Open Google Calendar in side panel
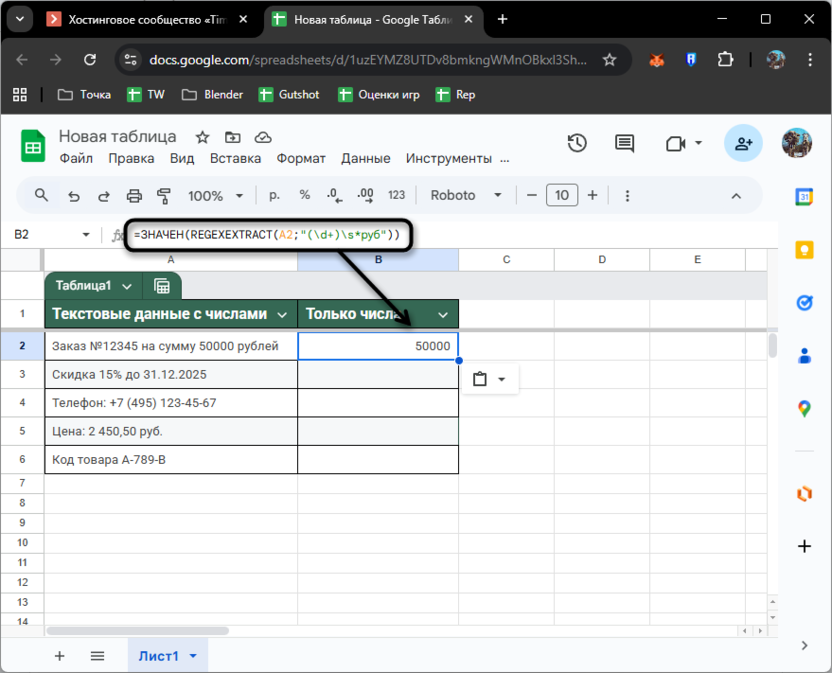This screenshot has height=673, width=832. pos(804,197)
